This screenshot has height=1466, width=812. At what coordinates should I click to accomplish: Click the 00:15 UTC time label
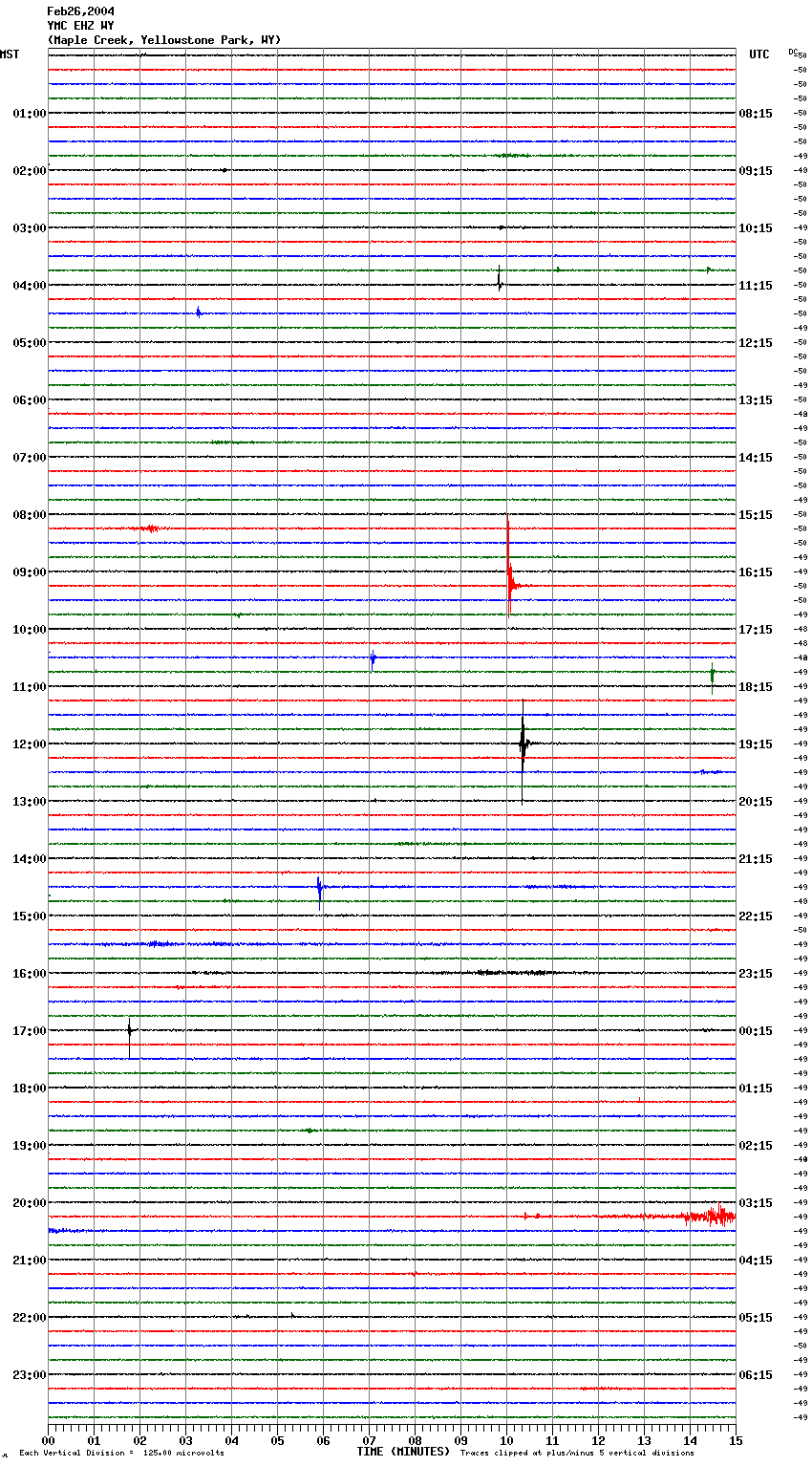click(x=756, y=1031)
